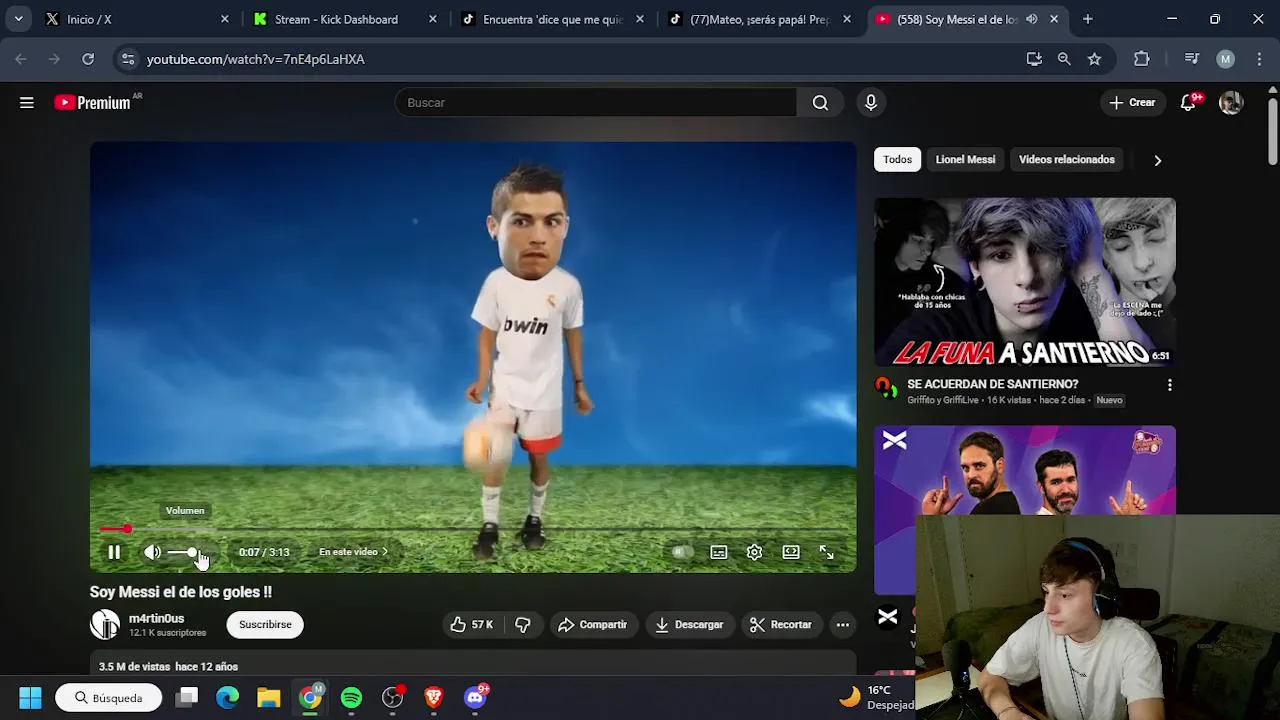1280x720 pixels.
Task: Bookmark this page with the star
Action: click(x=1095, y=59)
